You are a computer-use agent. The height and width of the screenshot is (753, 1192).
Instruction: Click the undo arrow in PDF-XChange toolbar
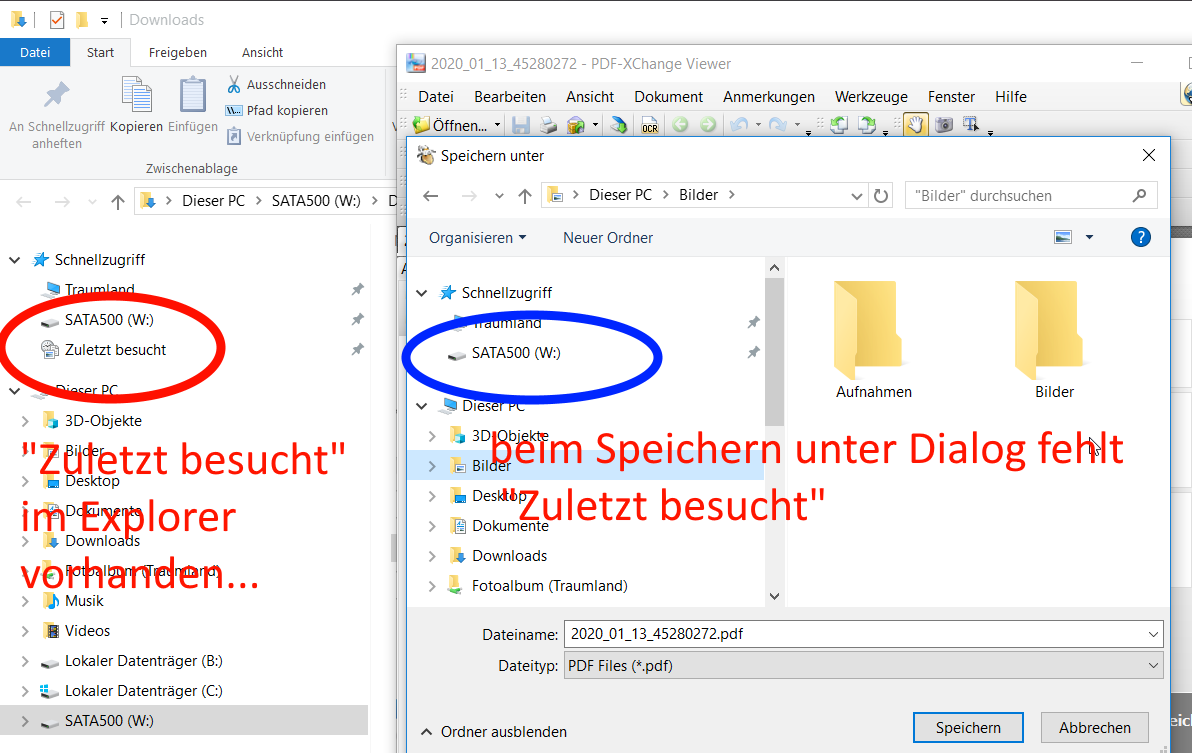(x=739, y=125)
